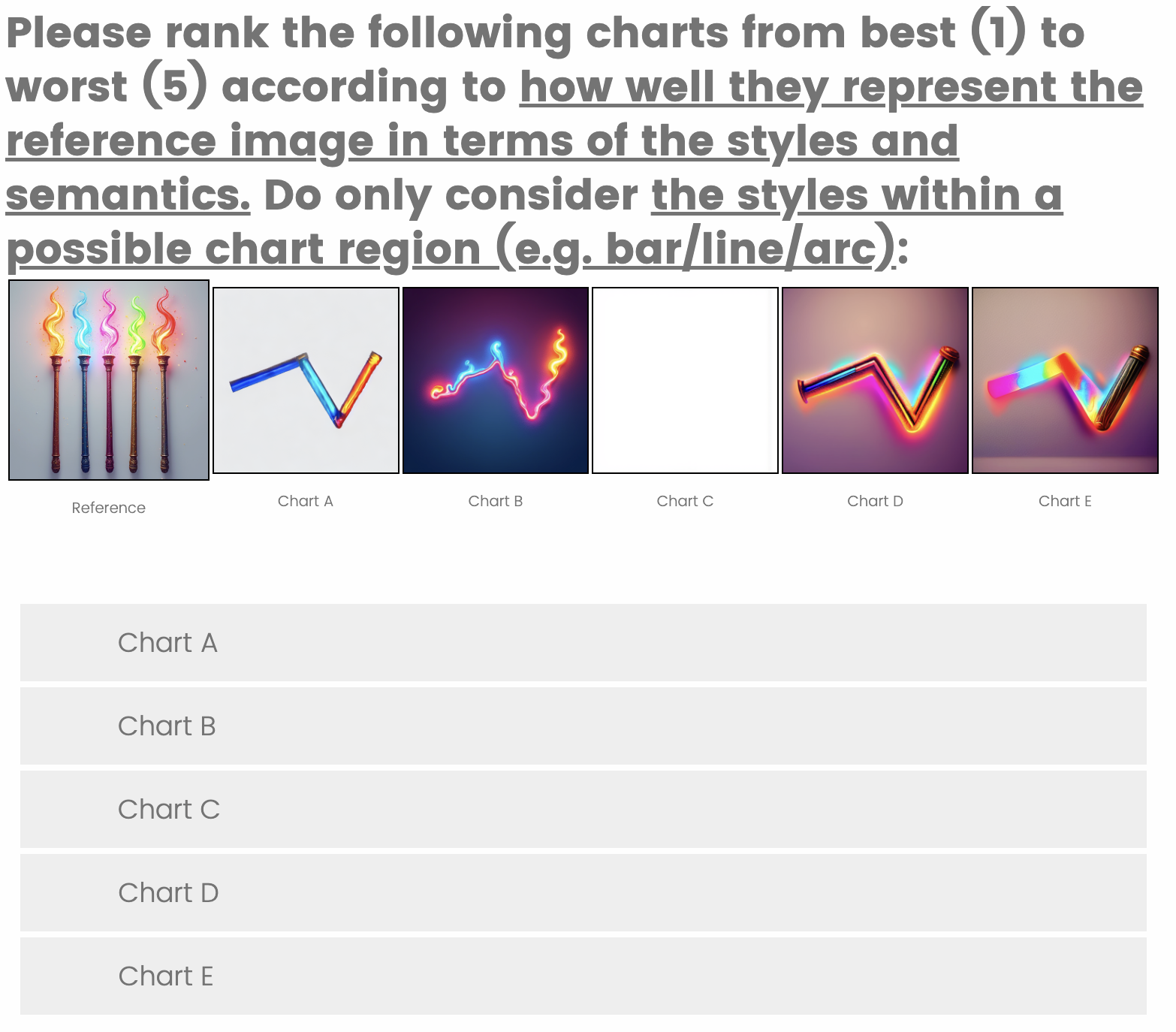Select the Chart C ranking row
1176x1032 pixels.
tap(583, 810)
